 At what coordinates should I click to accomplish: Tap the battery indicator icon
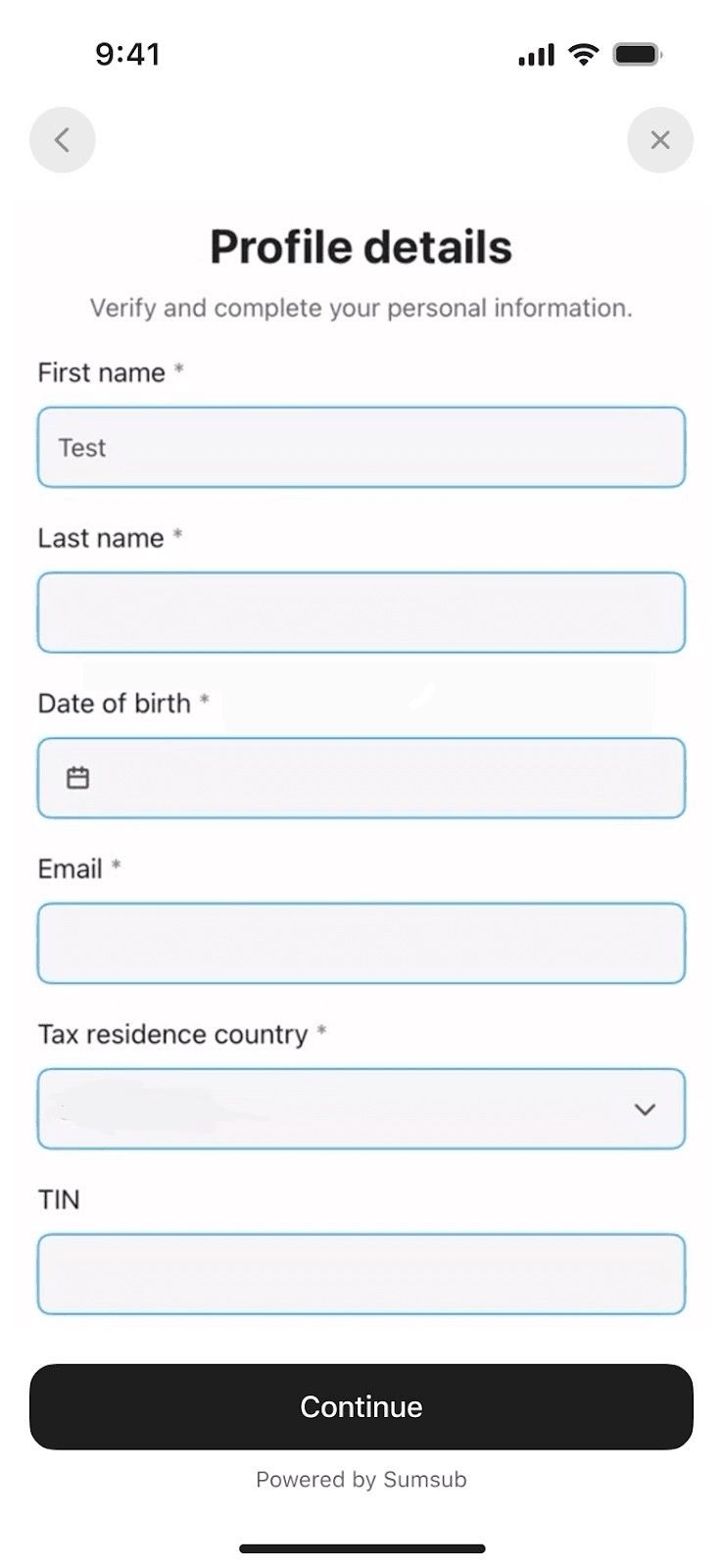point(637,55)
